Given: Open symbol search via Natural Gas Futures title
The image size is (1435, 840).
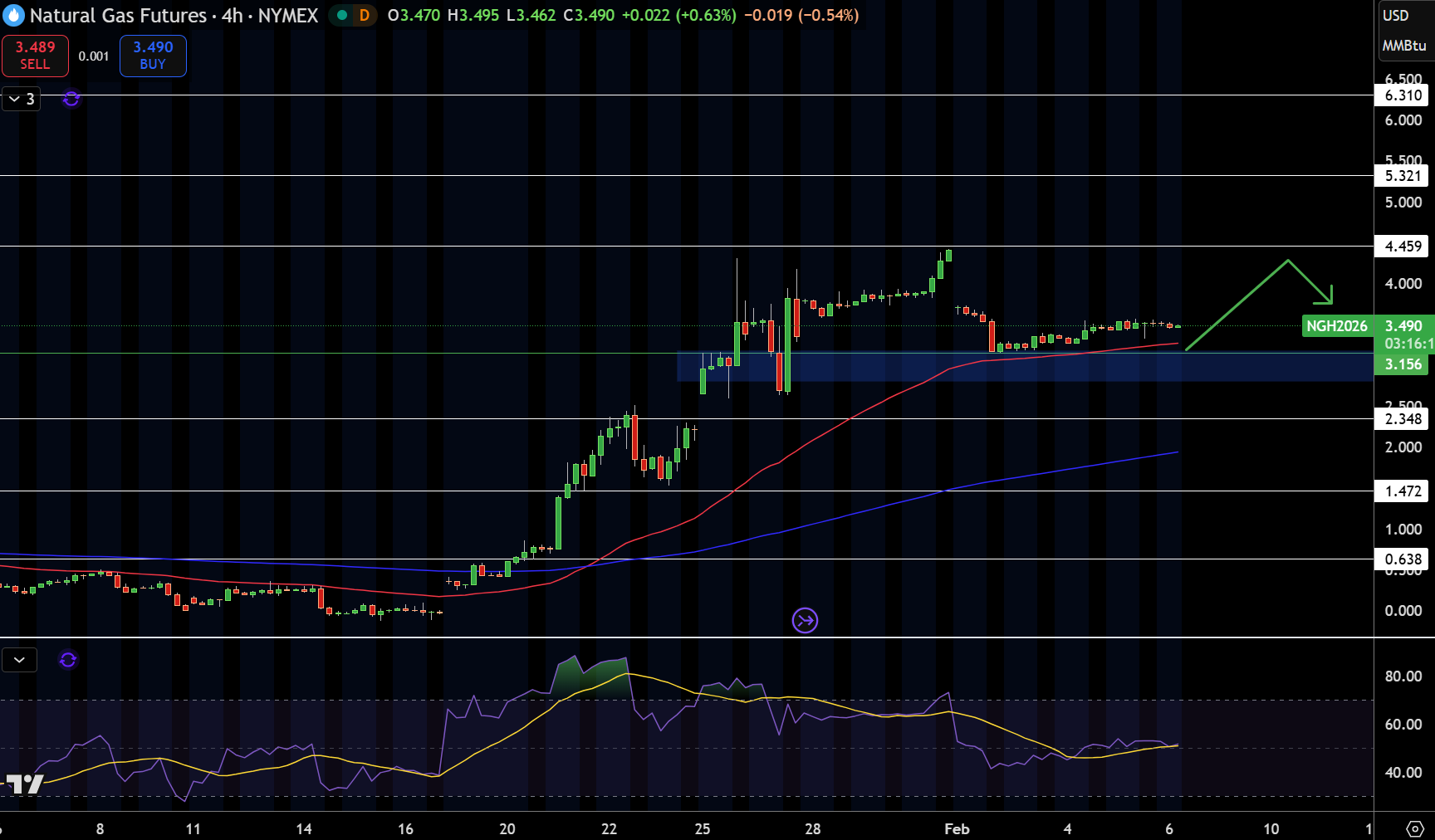Looking at the screenshot, I should pyautogui.click(x=174, y=15).
